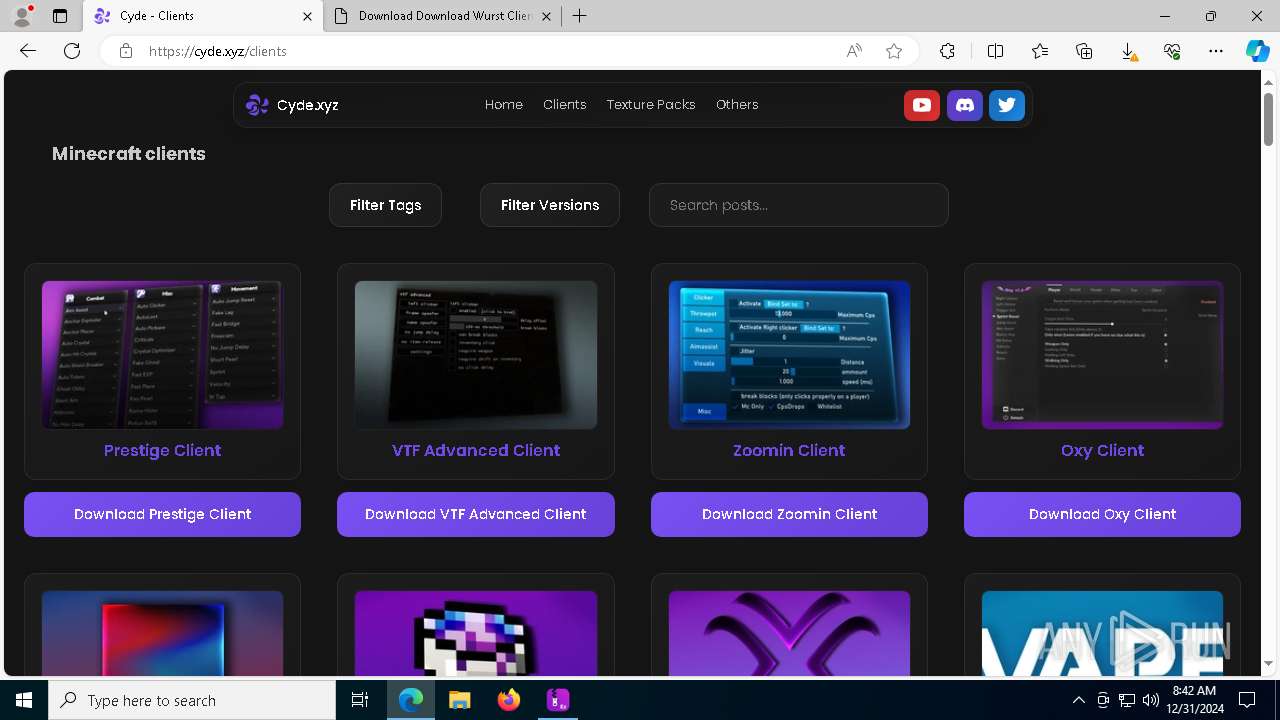The image size is (1280, 720).
Task: Click the page scrollbar down arrow
Action: click(x=1269, y=663)
